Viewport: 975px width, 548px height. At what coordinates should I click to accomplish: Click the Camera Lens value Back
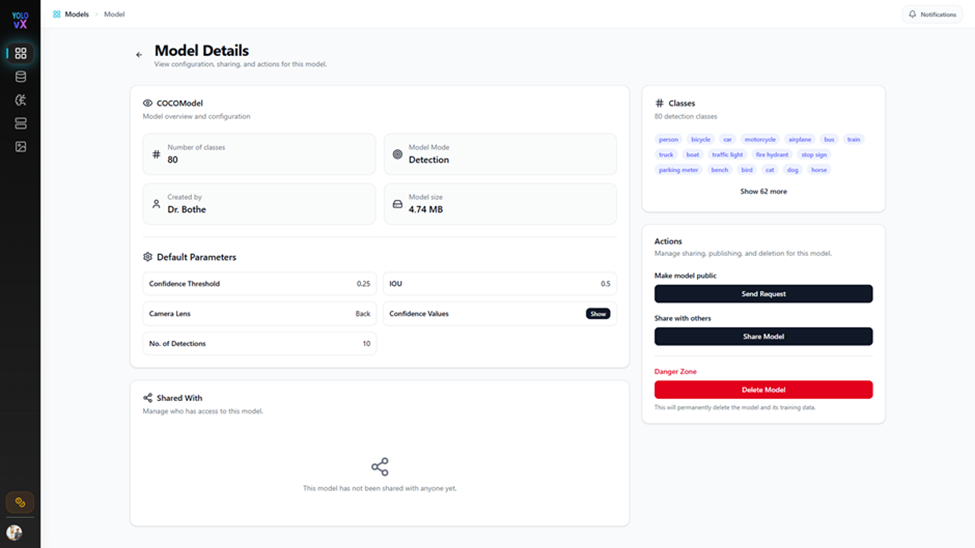[363, 313]
